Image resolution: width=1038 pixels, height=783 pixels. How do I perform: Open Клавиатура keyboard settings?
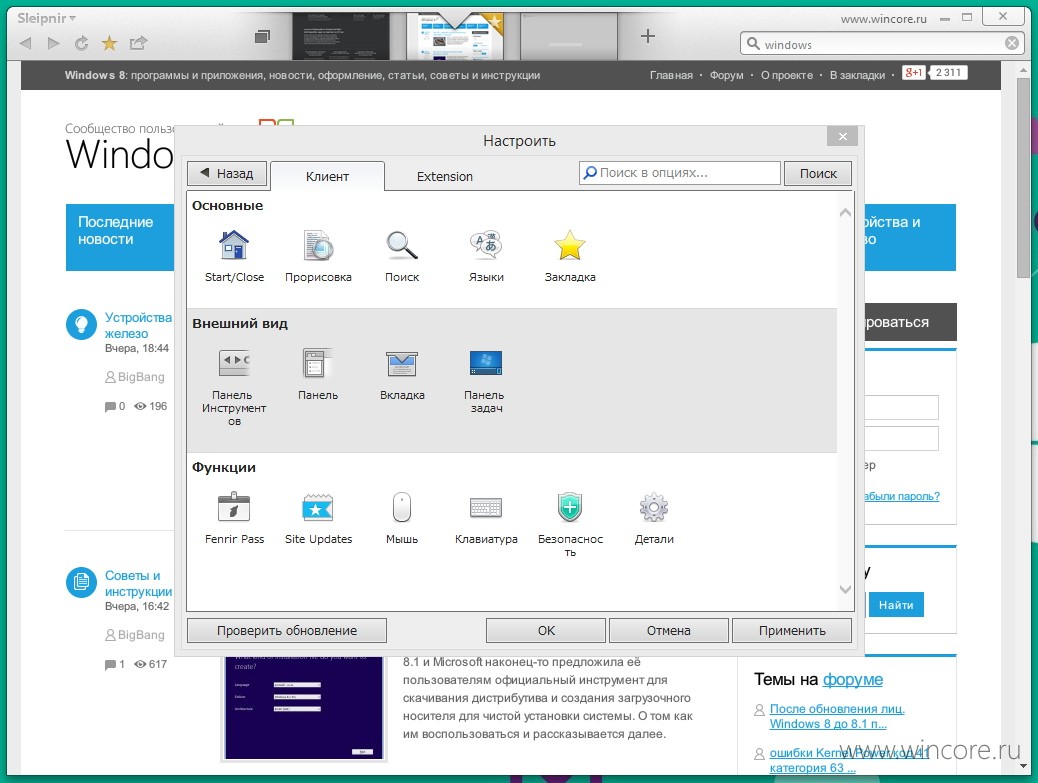(x=486, y=518)
